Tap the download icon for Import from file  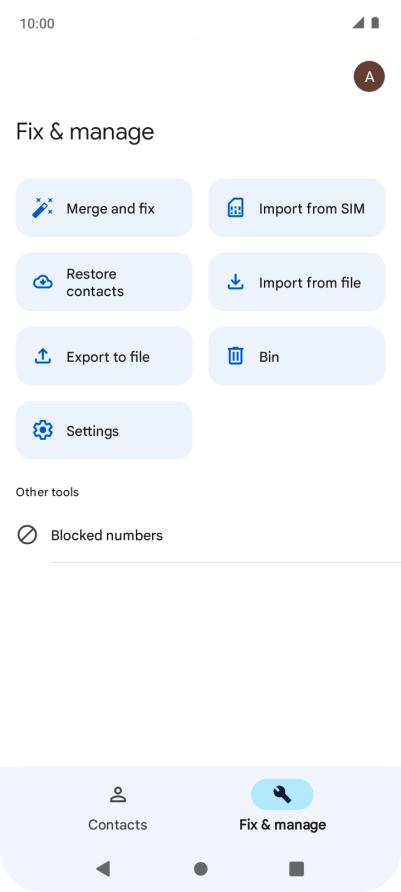[x=235, y=282]
